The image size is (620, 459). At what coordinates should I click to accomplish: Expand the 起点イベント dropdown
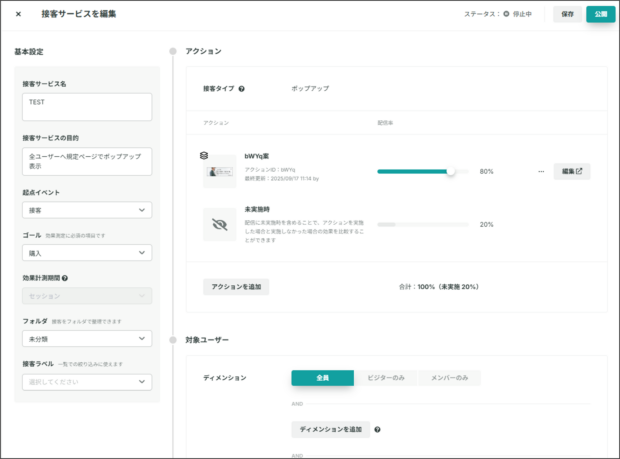(87, 210)
